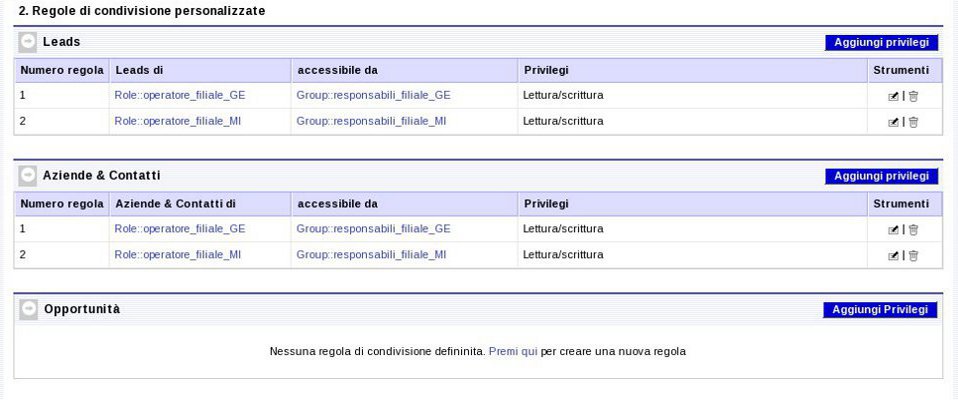Click Aggiungi privilegi for Aziende & Contatti

[881, 176]
